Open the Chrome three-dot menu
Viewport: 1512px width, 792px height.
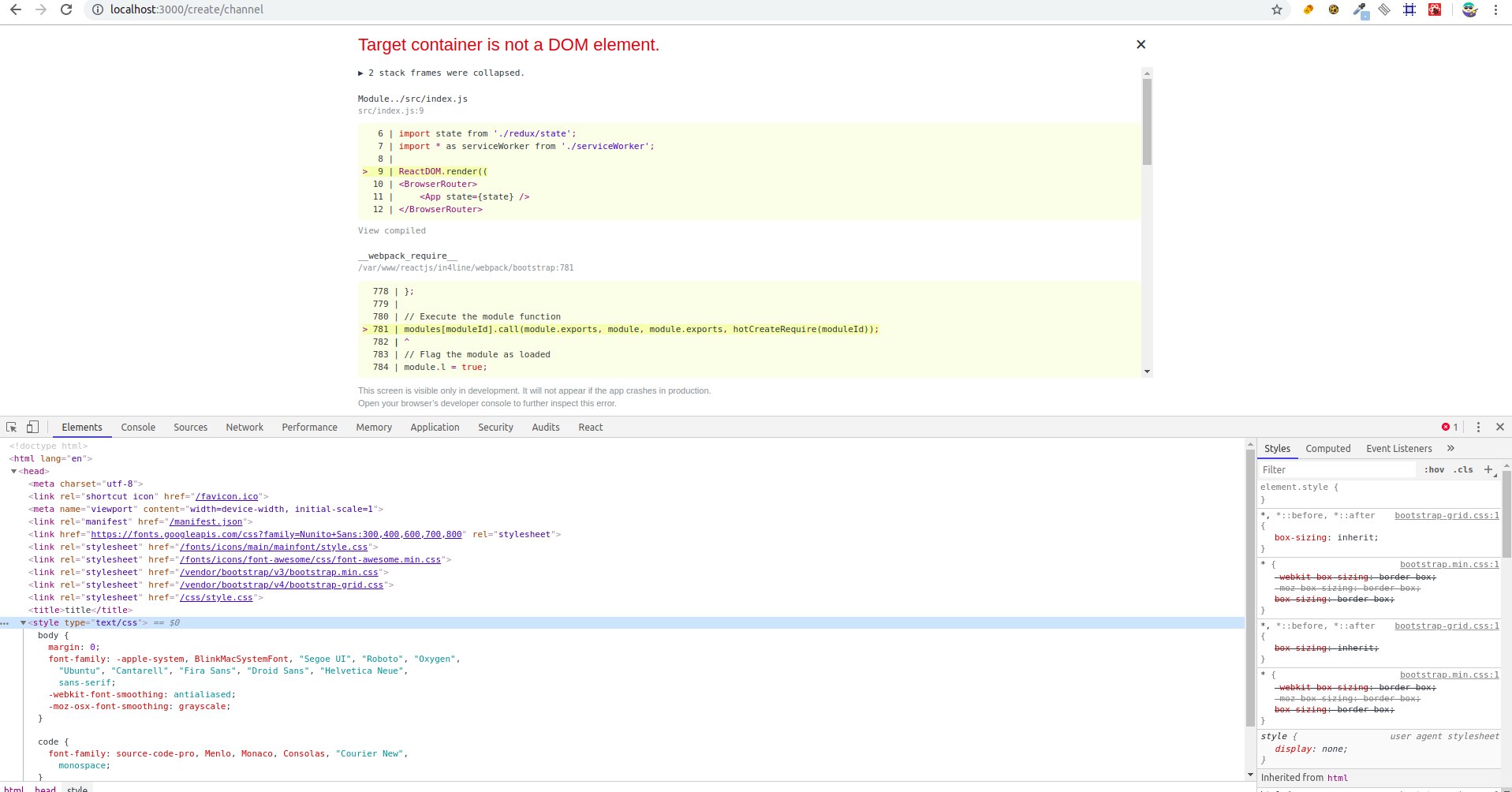click(x=1495, y=9)
